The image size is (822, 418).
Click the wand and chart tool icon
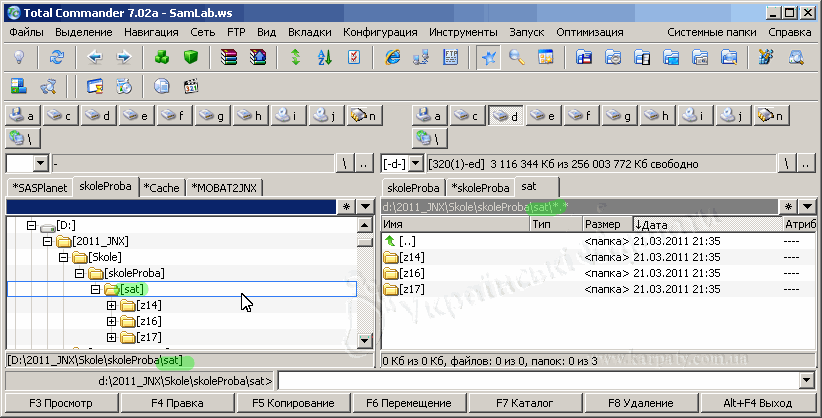pyautogui.click(x=766, y=57)
